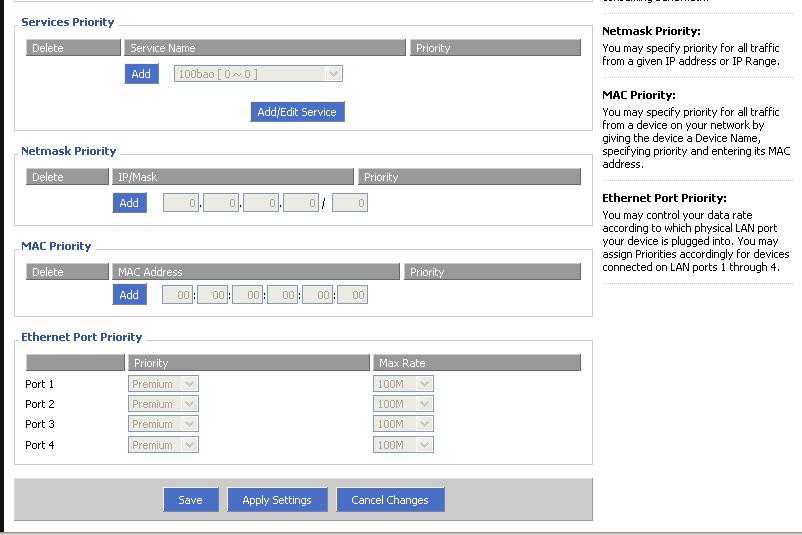Screen dimensions: 802x535
Task: Focus fifth MAC address byte field
Action: [x=318, y=295]
